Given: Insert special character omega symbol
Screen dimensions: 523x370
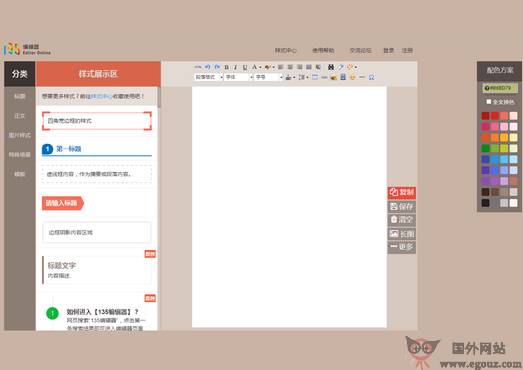Looking at the screenshot, I should point(371,77).
